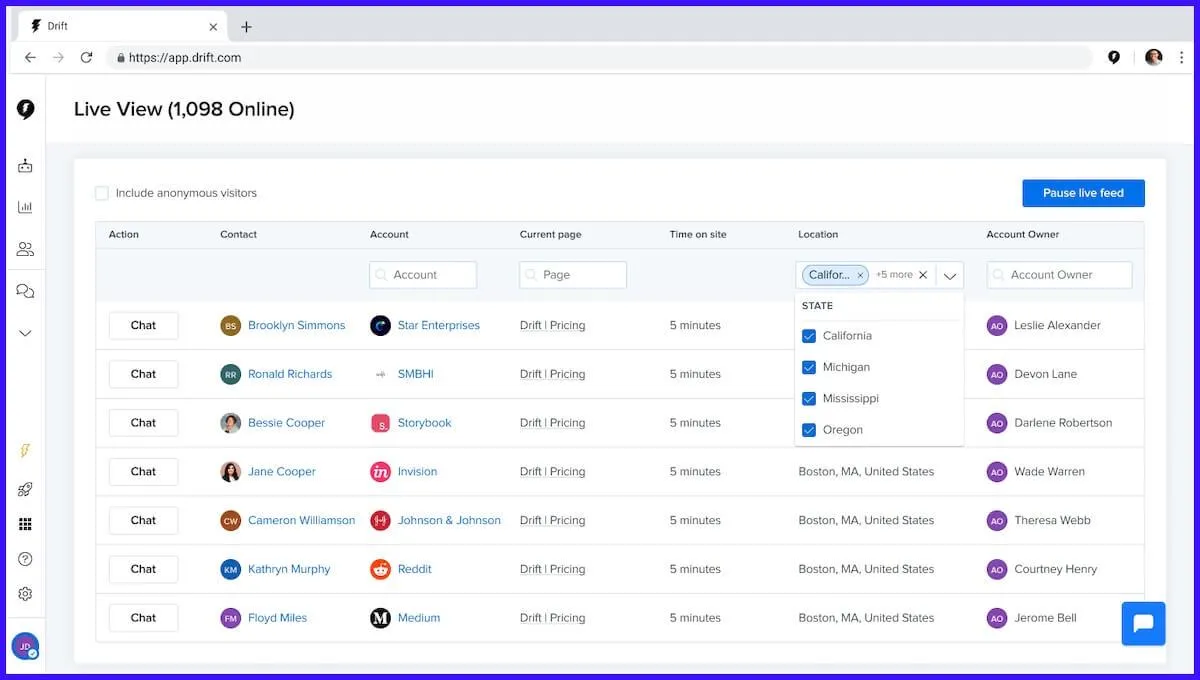The image size is (1200, 680).
Task: Open the blue chat widget button
Action: pyautogui.click(x=1143, y=623)
